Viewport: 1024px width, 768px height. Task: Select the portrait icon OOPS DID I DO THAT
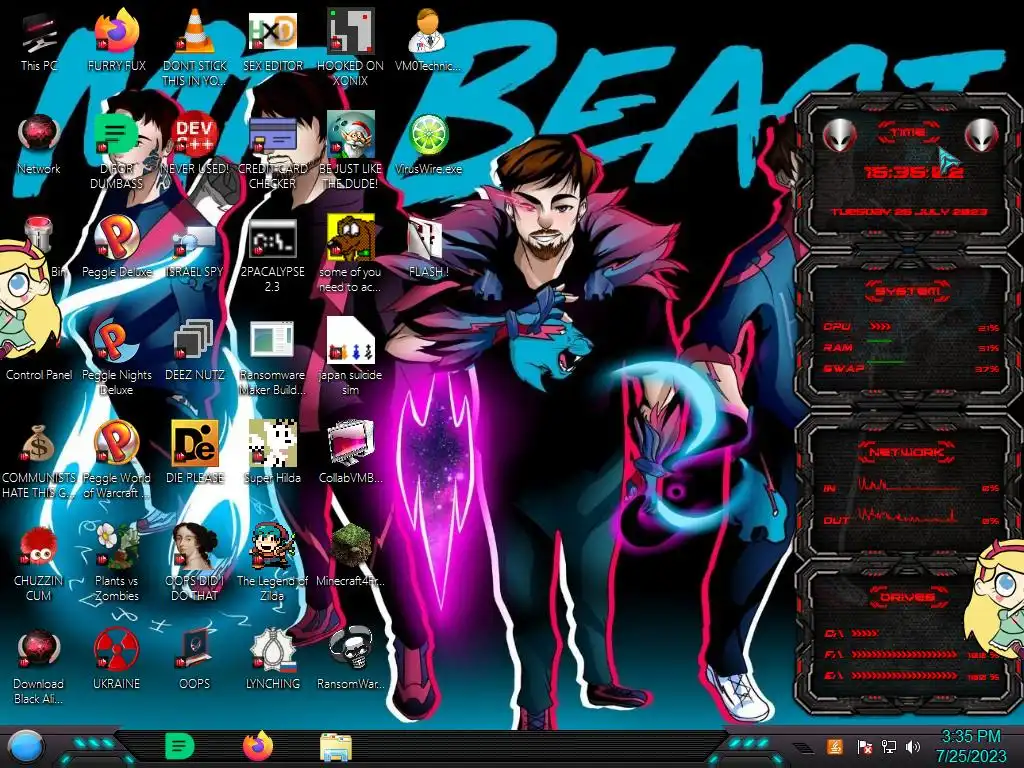click(x=195, y=562)
